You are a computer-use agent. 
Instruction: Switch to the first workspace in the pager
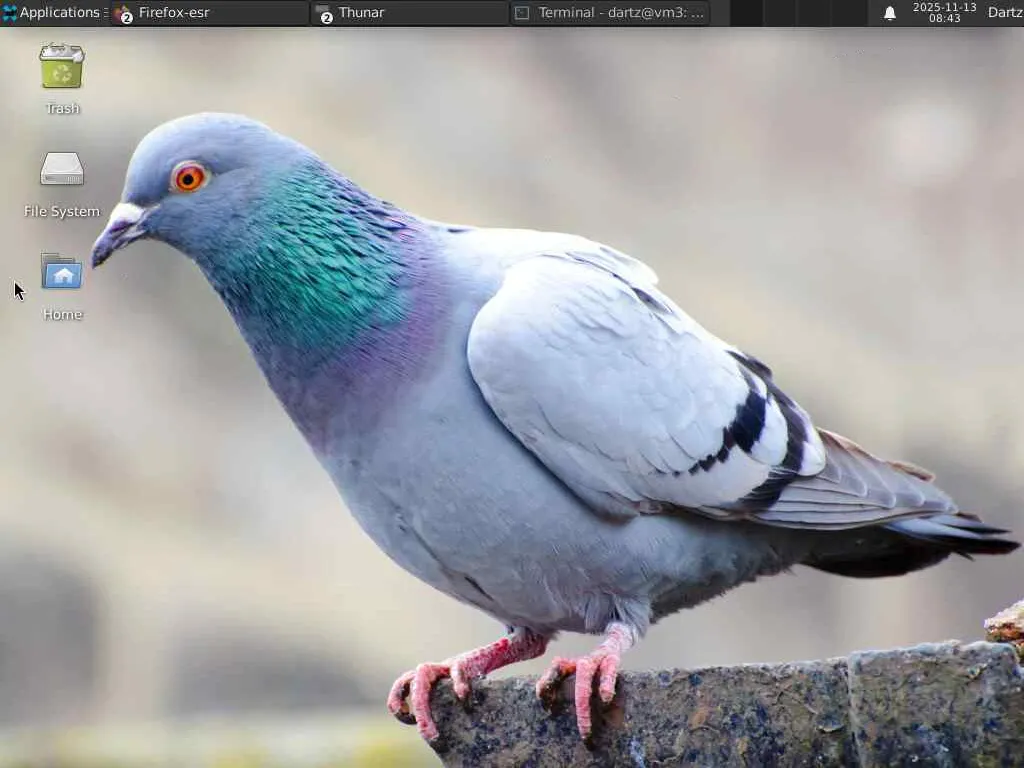coord(747,13)
